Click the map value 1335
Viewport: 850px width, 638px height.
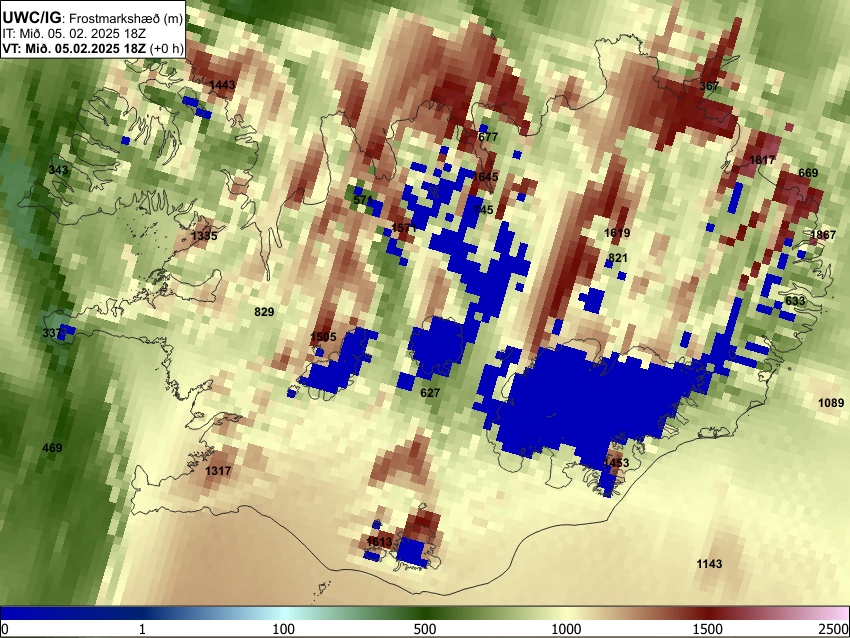pyautogui.click(x=204, y=235)
